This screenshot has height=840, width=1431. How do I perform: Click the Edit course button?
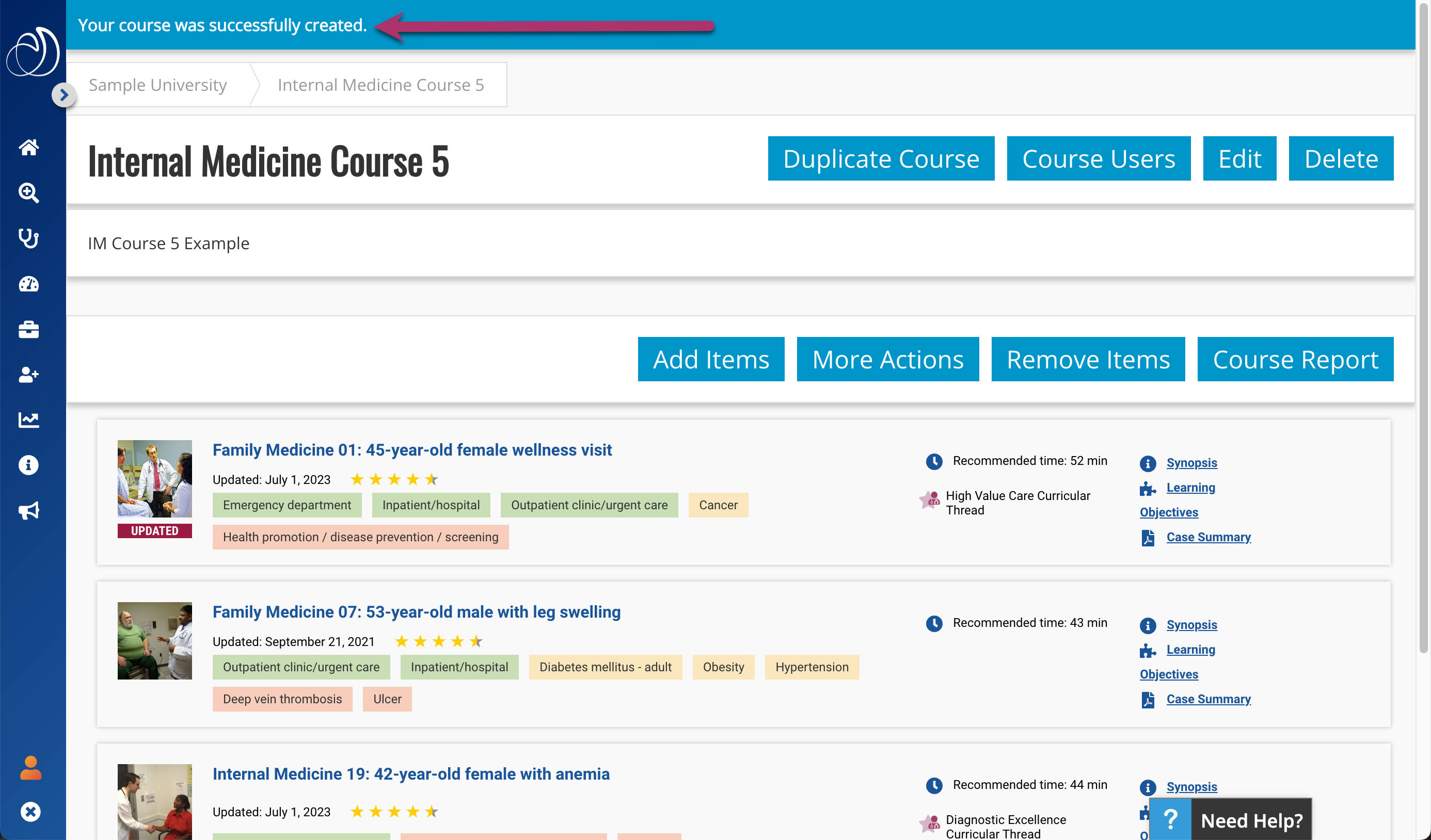coord(1239,158)
